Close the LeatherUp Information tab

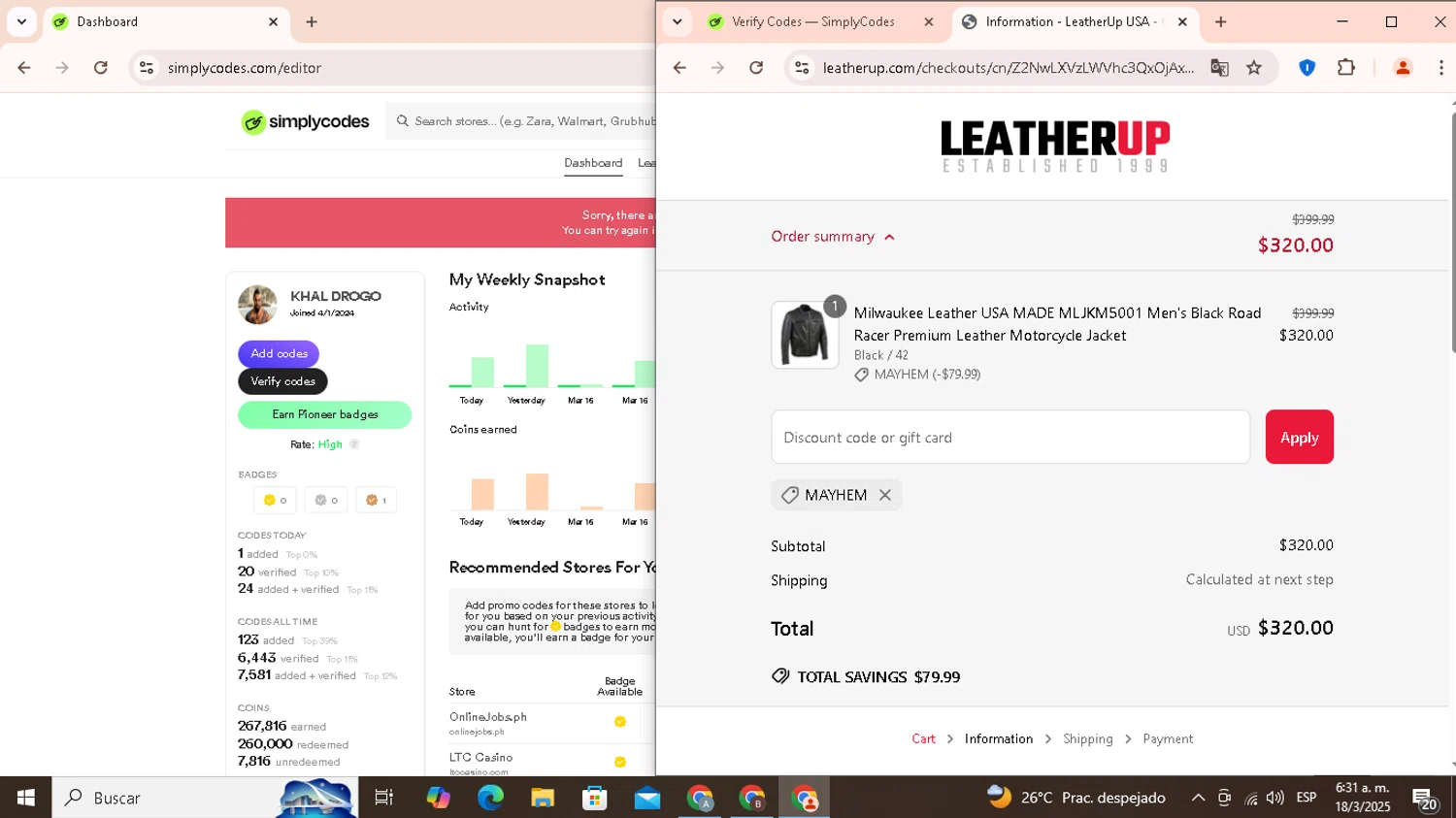click(1182, 21)
